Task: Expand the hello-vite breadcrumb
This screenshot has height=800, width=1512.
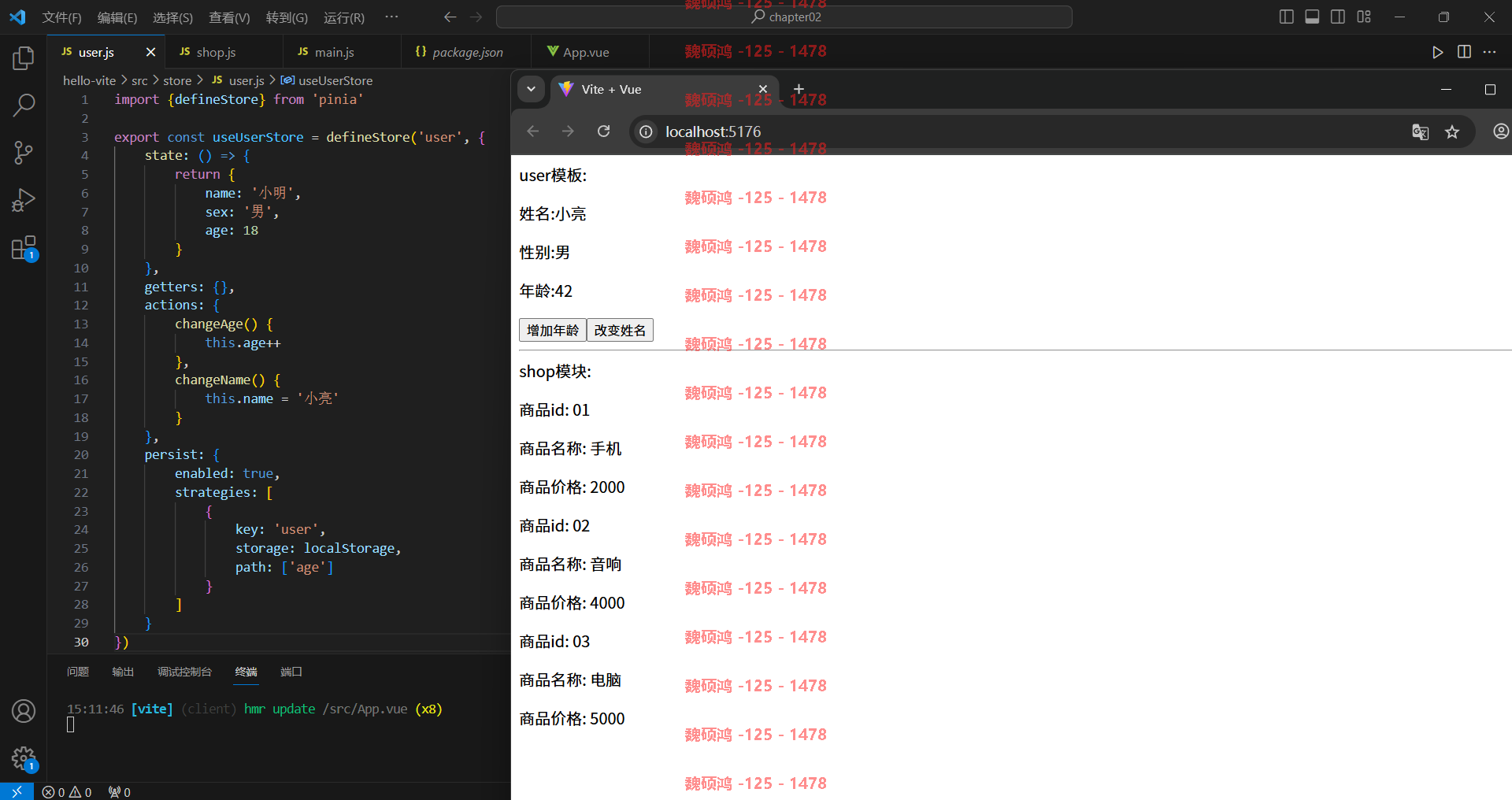Action: [x=89, y=80]
